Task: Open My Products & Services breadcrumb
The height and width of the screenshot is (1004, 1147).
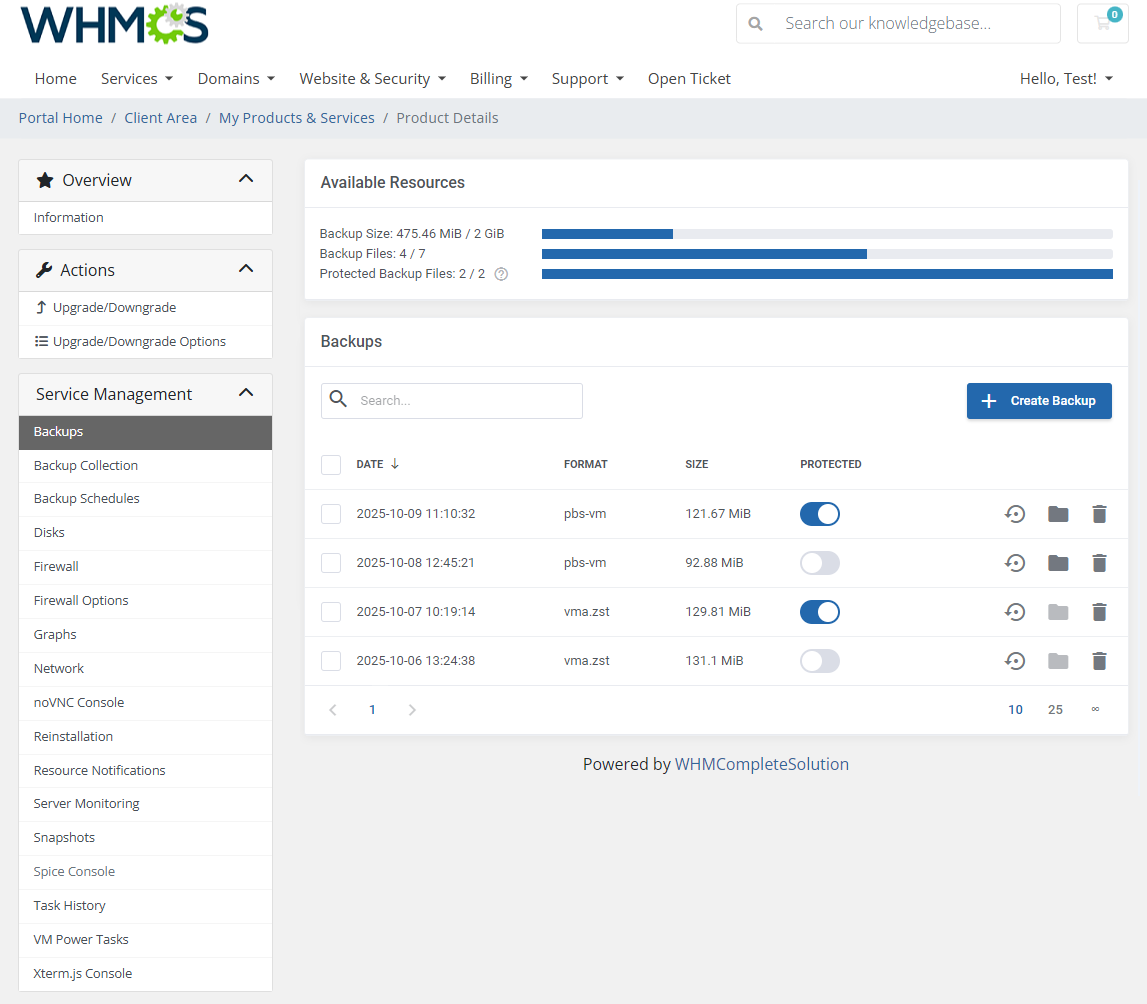Action: pos(296,118)
